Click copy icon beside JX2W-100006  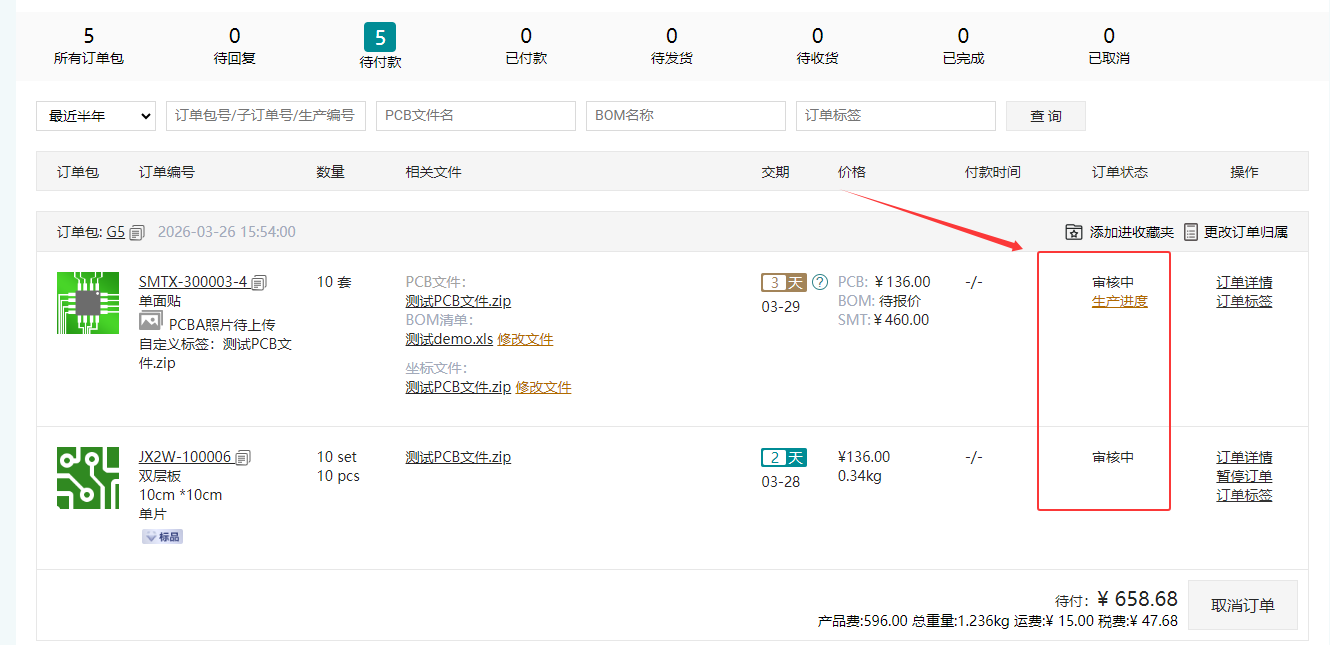(243, 458)
